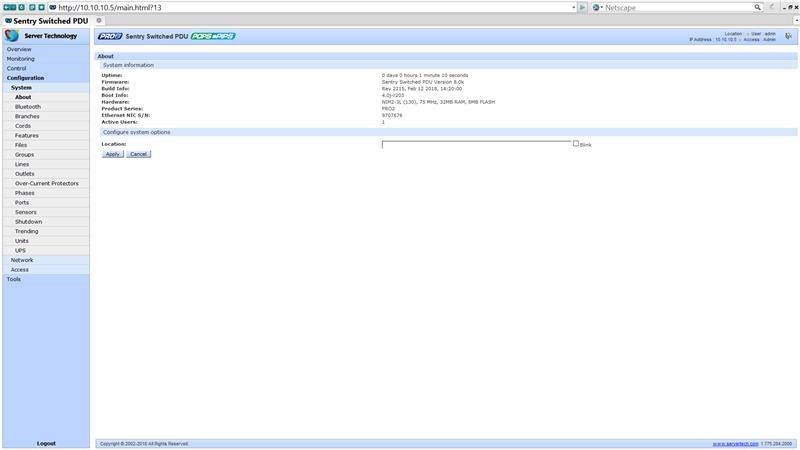
Task: Open the address bar history dropdown
Action: 574,8
